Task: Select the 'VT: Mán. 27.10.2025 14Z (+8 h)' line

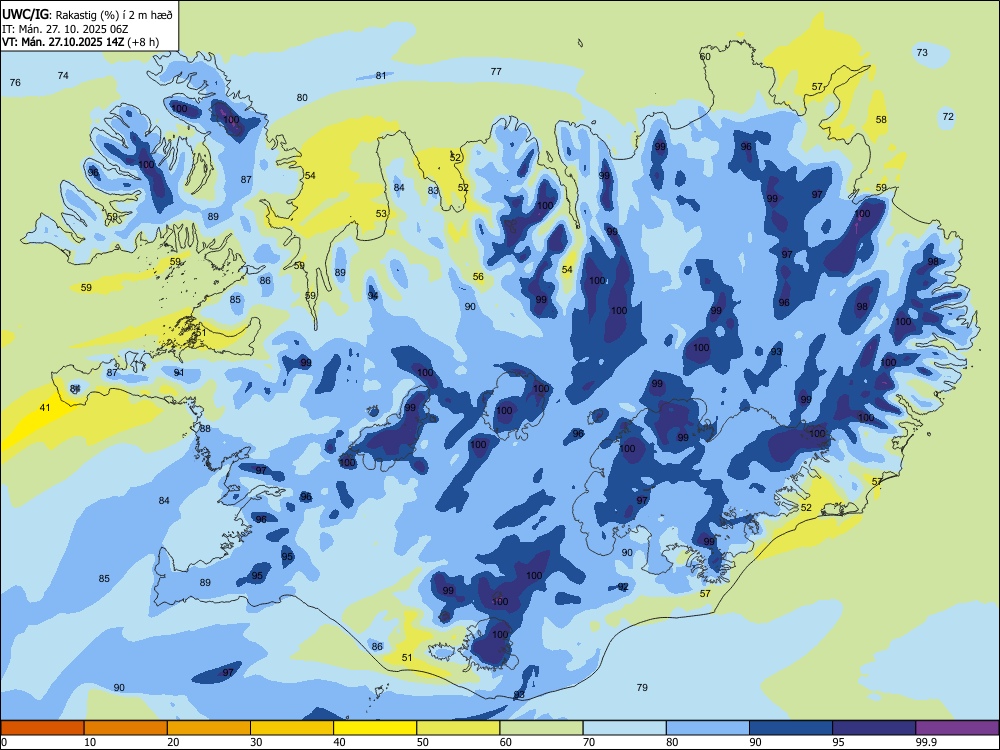Action: point(80,42)
